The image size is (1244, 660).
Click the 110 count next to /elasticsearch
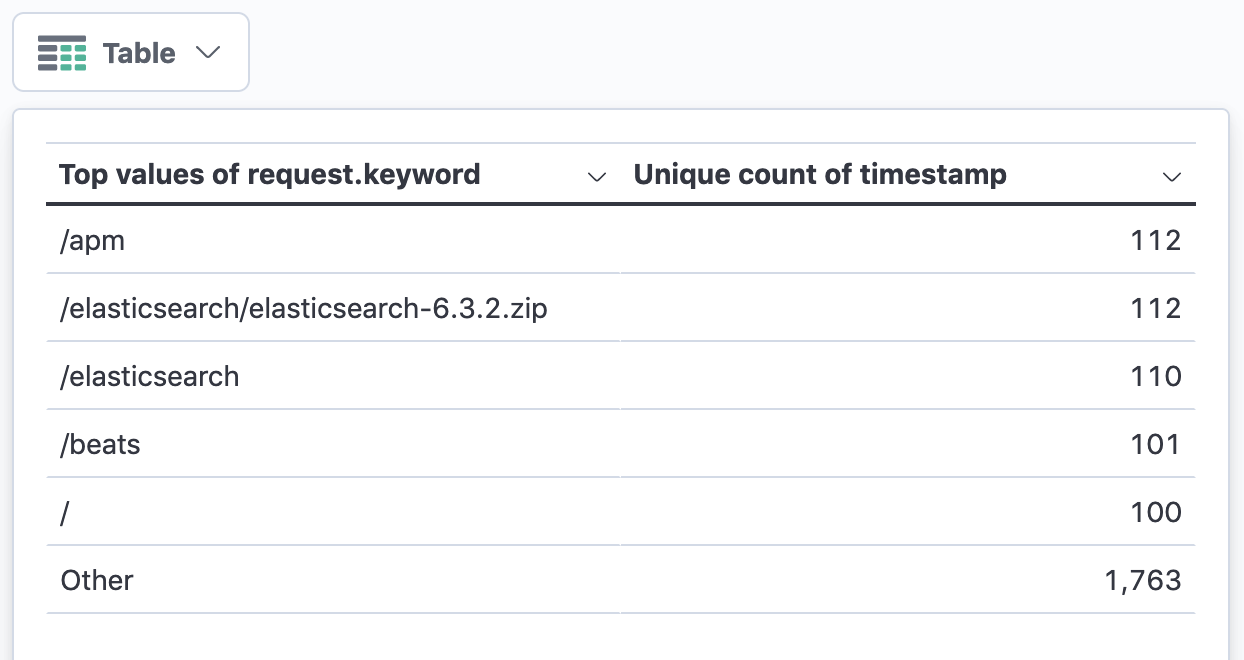click(x=1156, y=376)
